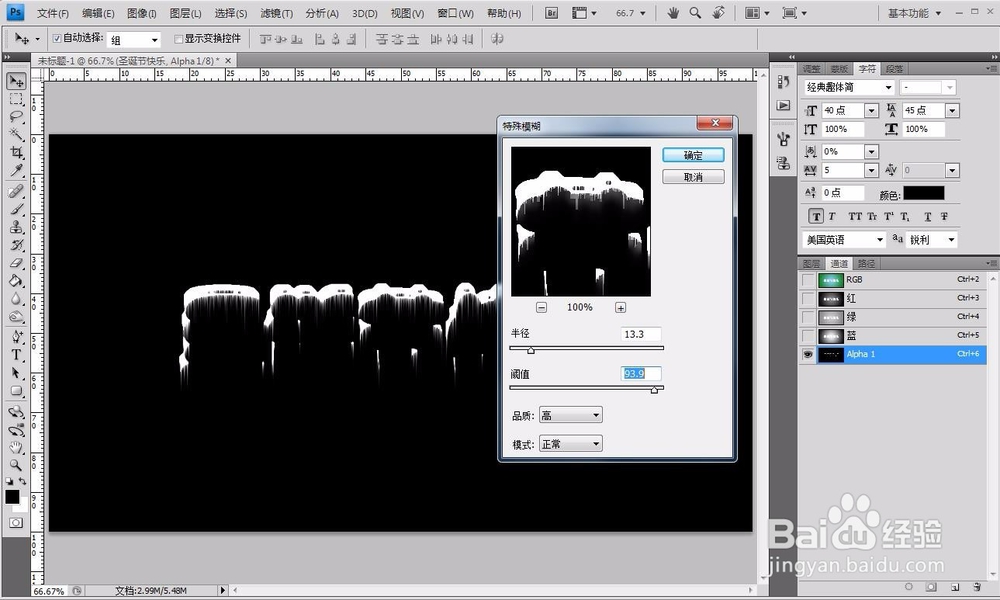Open the quality (品质) dropdown
Screen dimensions: 1000x600
[x=571, y=415]
